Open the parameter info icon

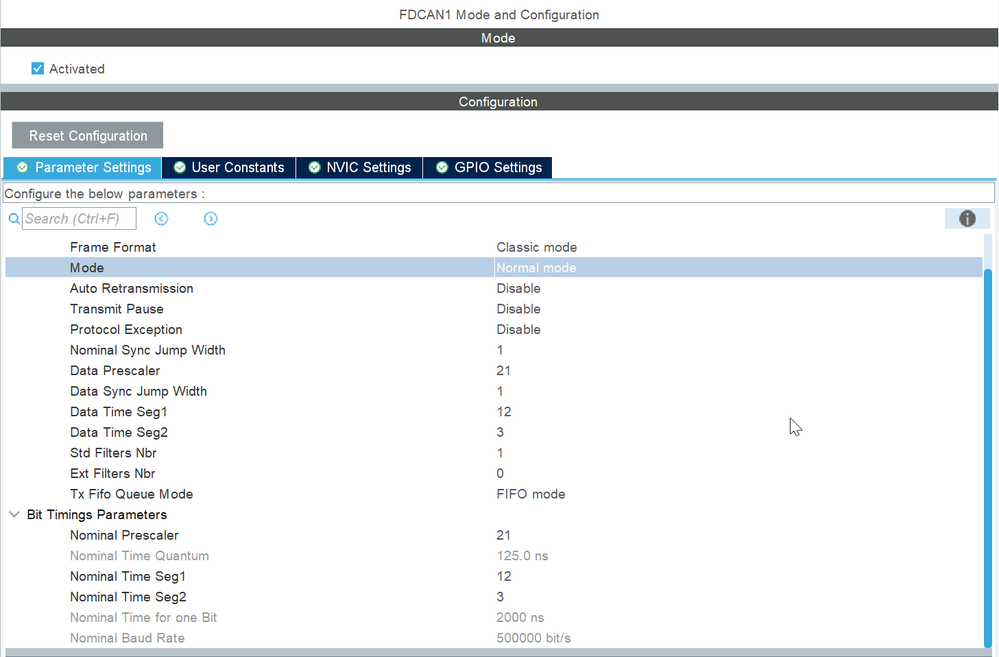point(967,219)
